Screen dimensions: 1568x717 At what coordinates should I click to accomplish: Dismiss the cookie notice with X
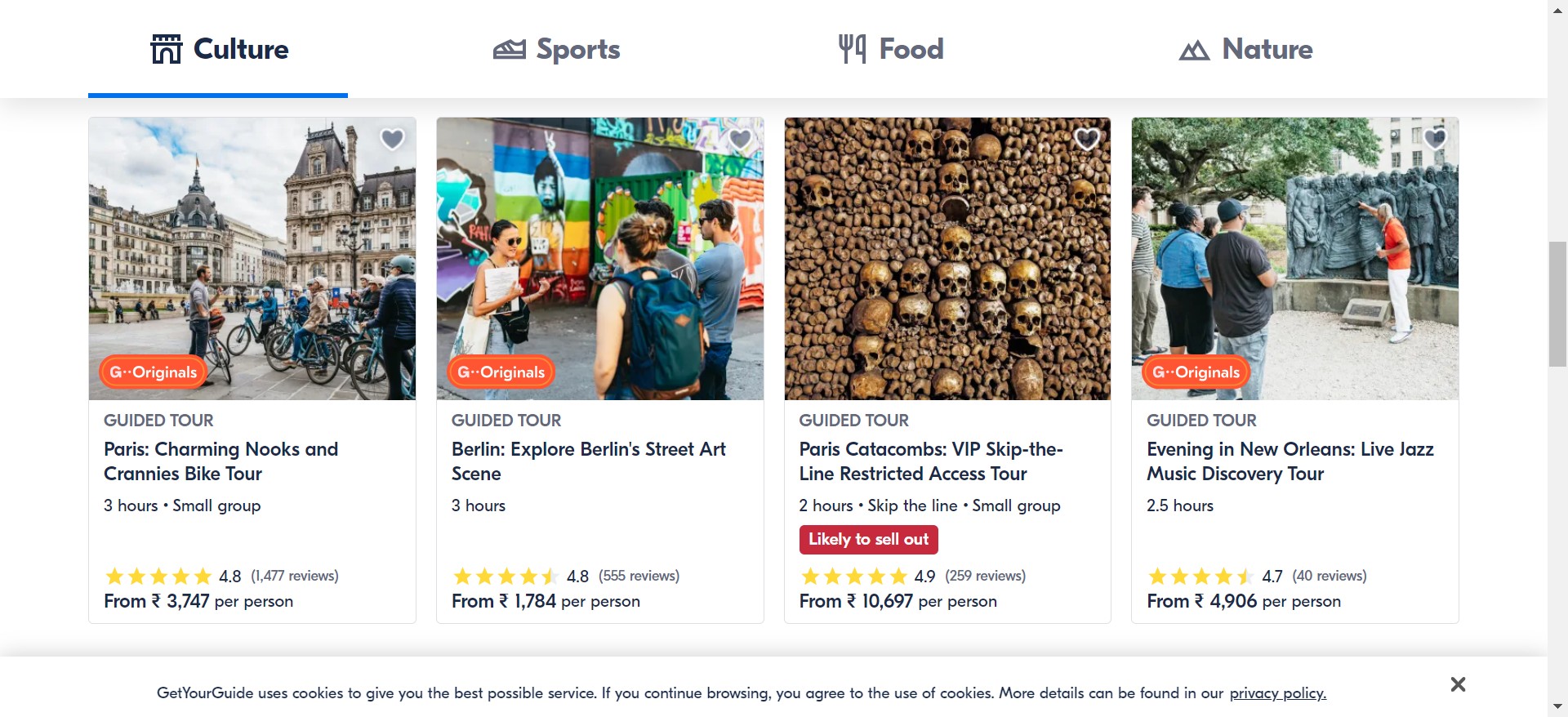pos(1458,684)
